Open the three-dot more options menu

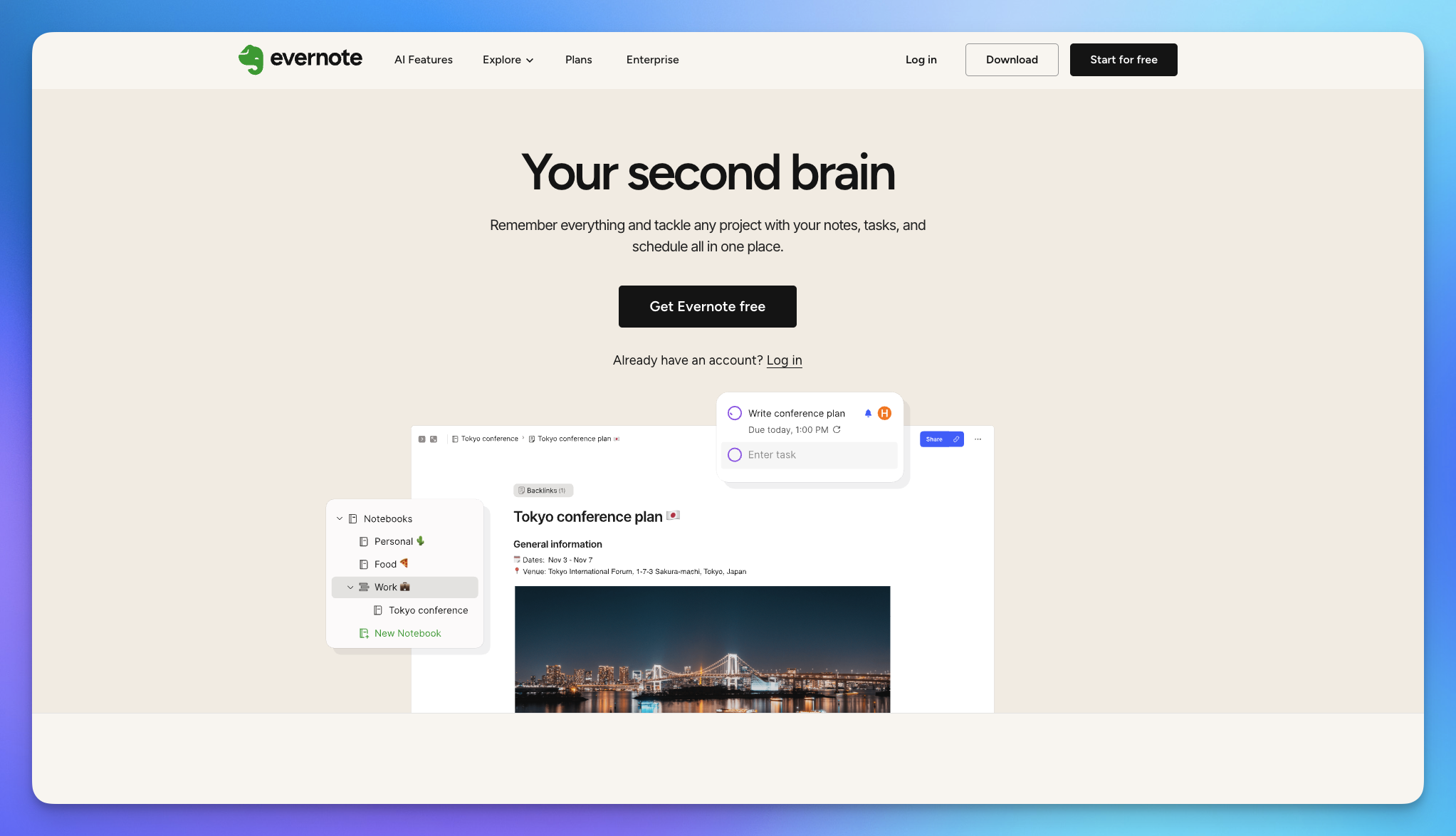click(978, 439)
